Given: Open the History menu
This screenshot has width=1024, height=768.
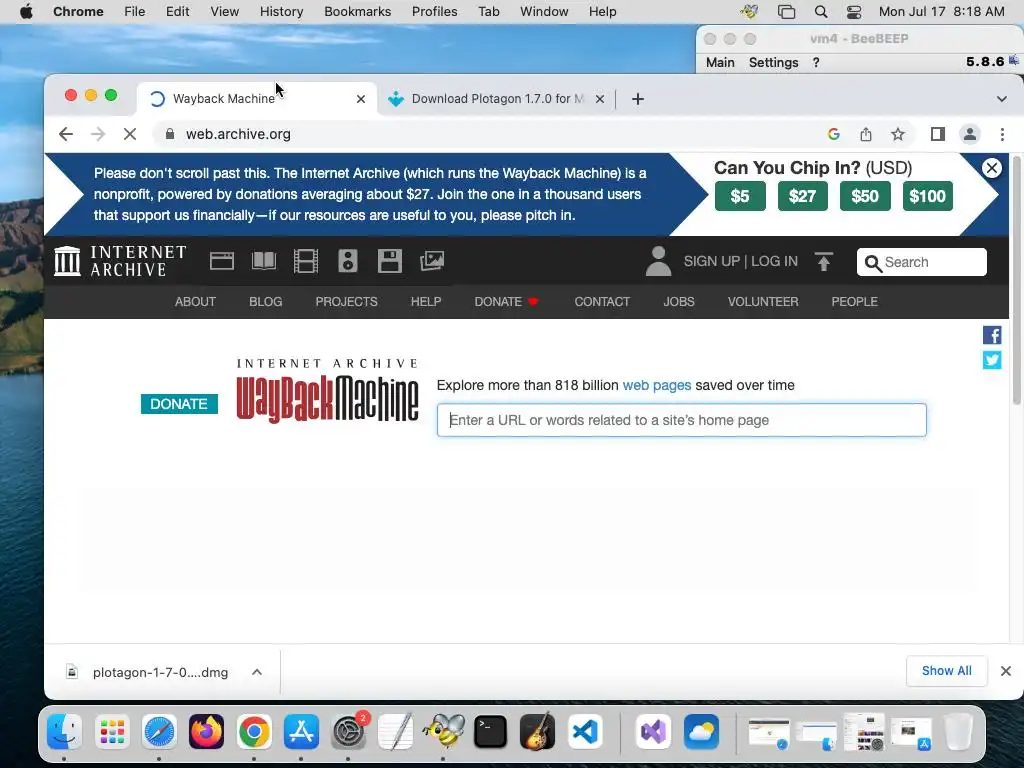Looking at the screenshot, I should tap(281, 11).
